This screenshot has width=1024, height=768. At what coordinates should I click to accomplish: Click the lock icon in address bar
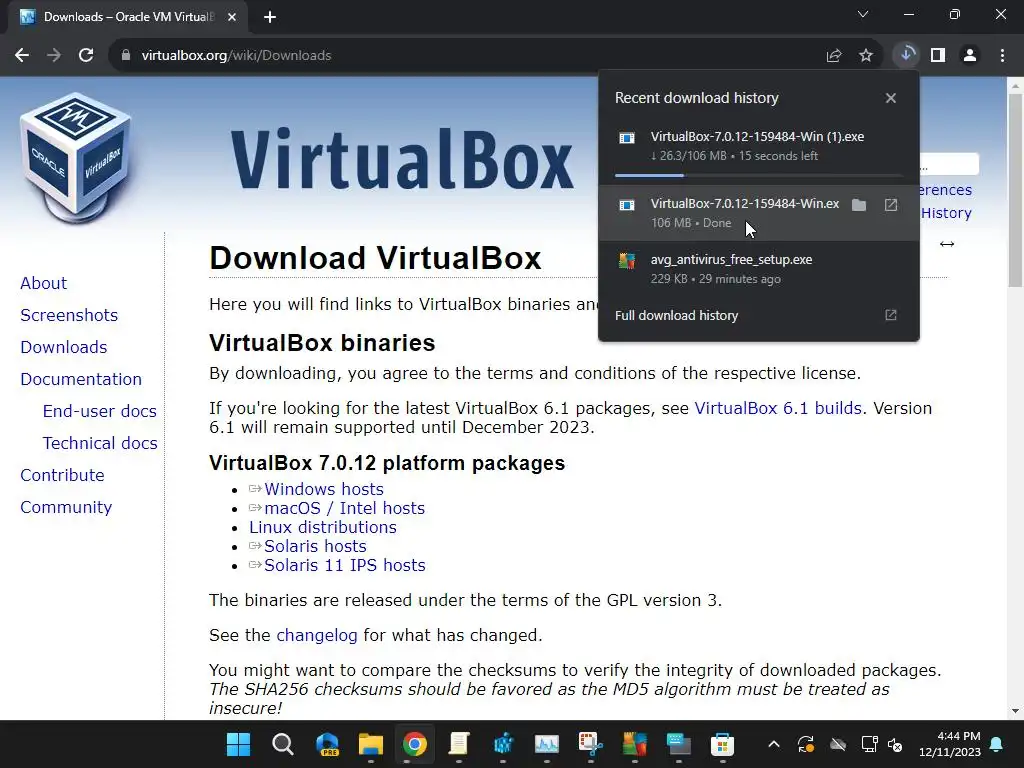(126, 56)
